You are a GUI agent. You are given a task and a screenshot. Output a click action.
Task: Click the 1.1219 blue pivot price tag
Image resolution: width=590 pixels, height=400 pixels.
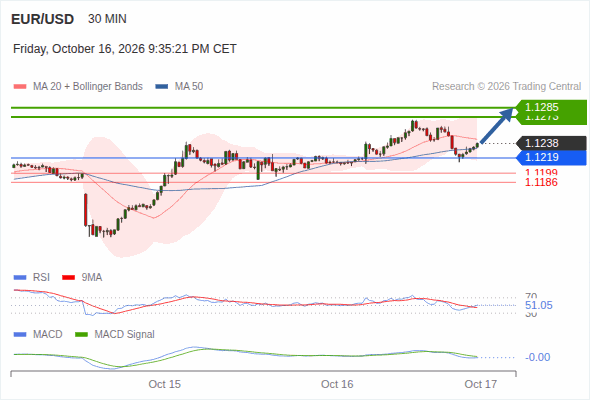pos(551,157)
